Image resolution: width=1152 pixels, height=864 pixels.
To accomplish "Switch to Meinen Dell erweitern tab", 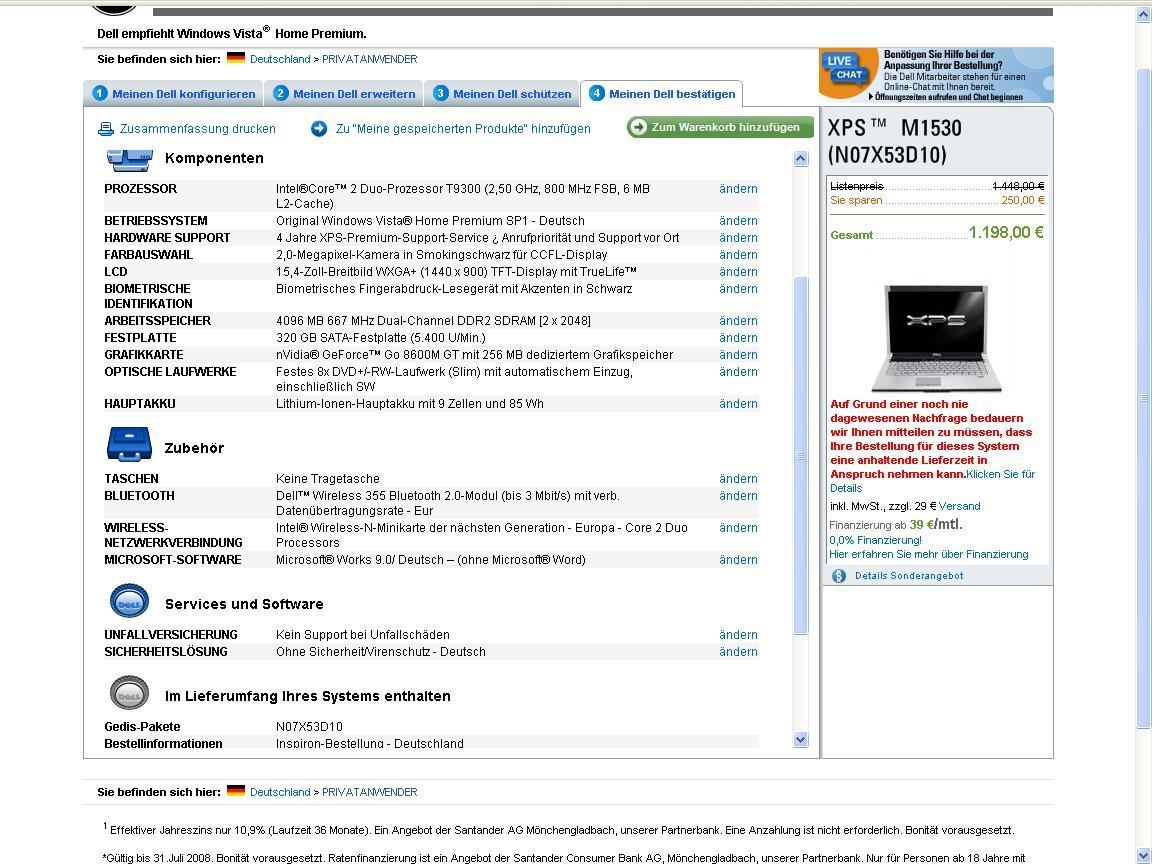I will pyautogui.click(x=344, y=94).
